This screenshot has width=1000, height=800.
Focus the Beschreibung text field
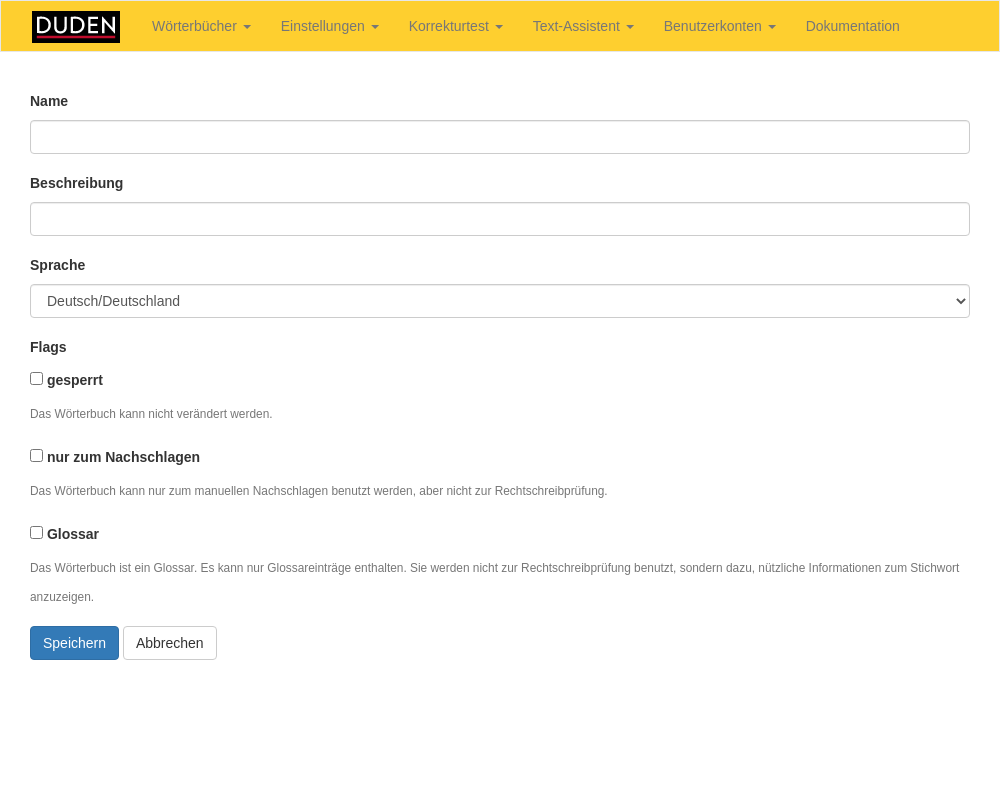coord(500,219)
